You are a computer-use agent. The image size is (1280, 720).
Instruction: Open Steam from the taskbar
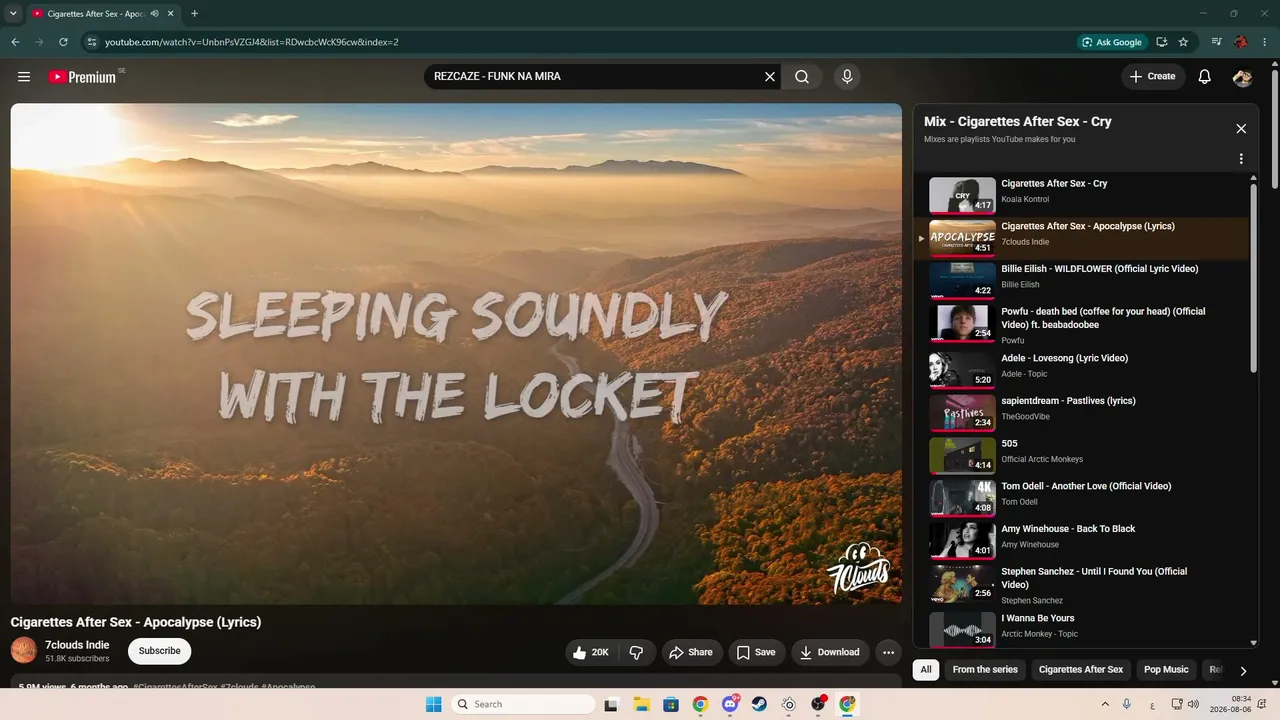pos(759,704)
